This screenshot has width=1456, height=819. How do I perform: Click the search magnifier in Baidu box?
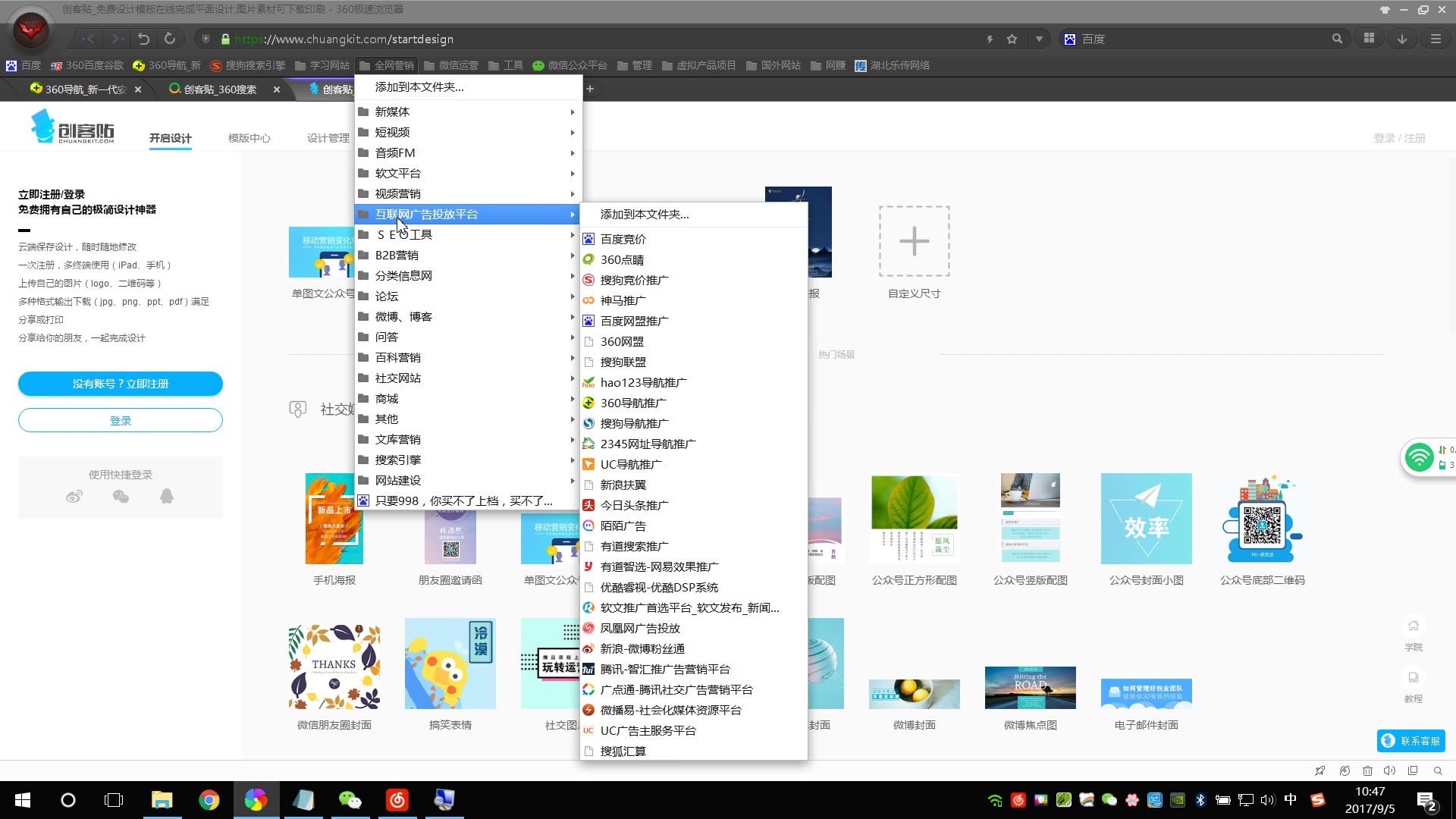click(x=1337, y=39)
